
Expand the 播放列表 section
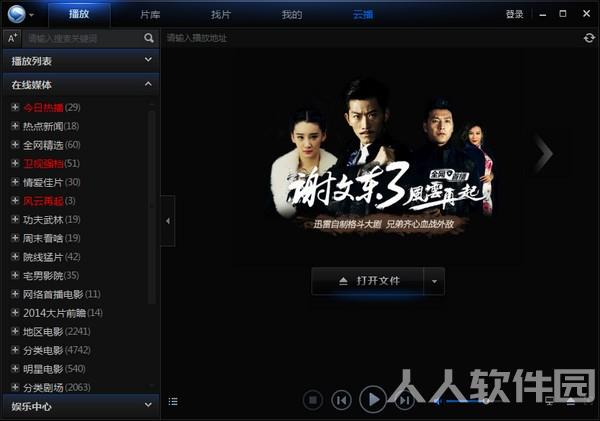[x=81, y=60]
